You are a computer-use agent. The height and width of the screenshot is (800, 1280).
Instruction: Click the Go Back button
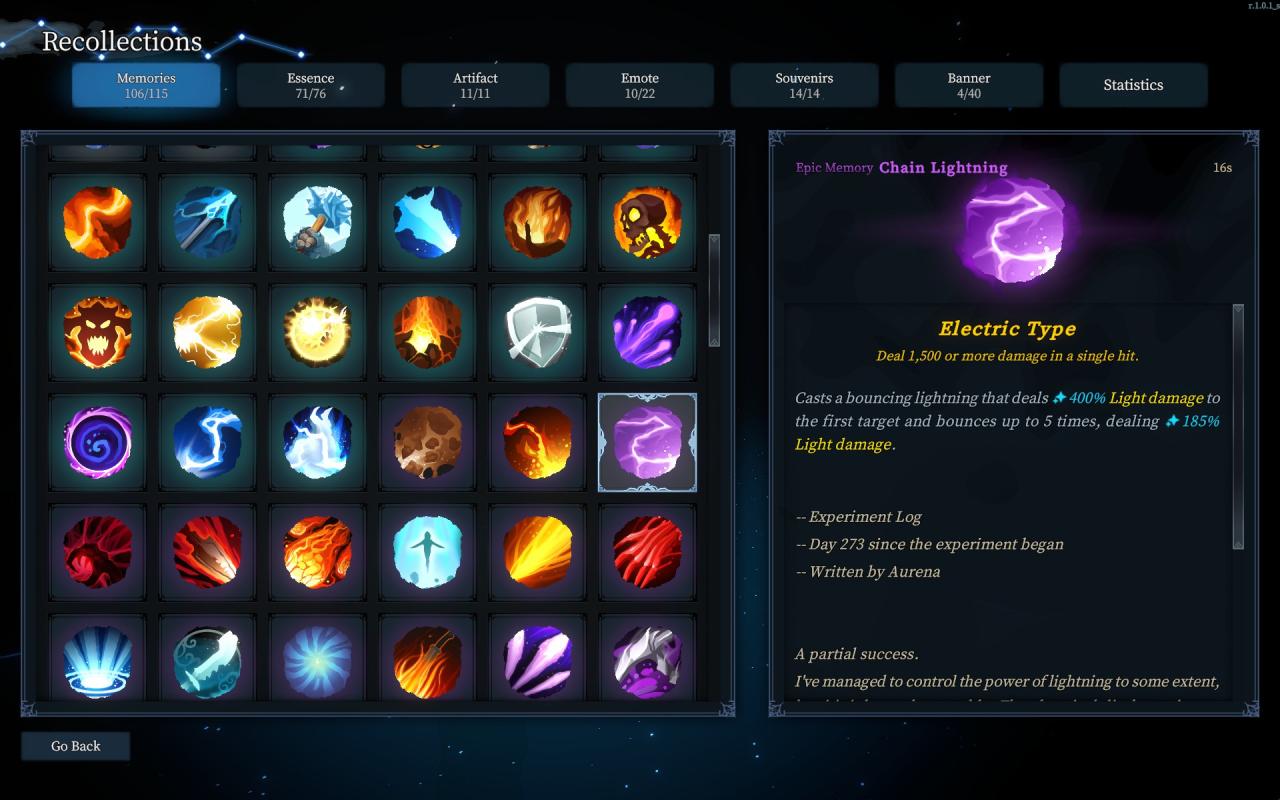[76, 746]
